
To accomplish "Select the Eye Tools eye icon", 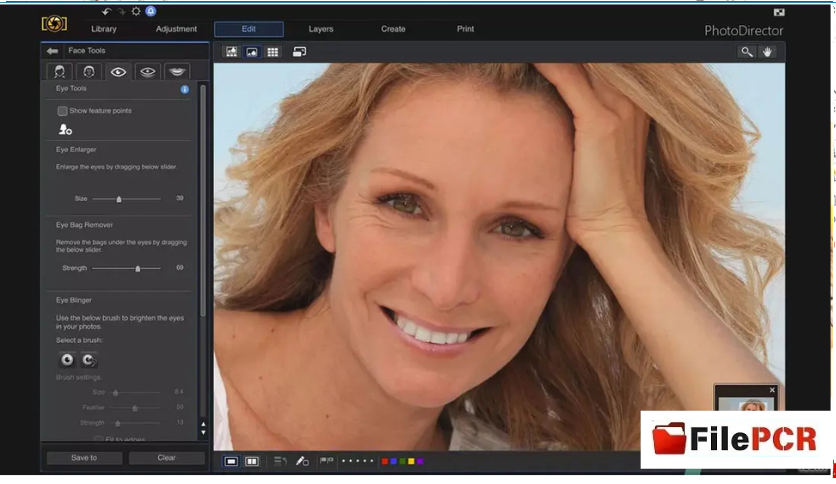I will click(118, 71).
